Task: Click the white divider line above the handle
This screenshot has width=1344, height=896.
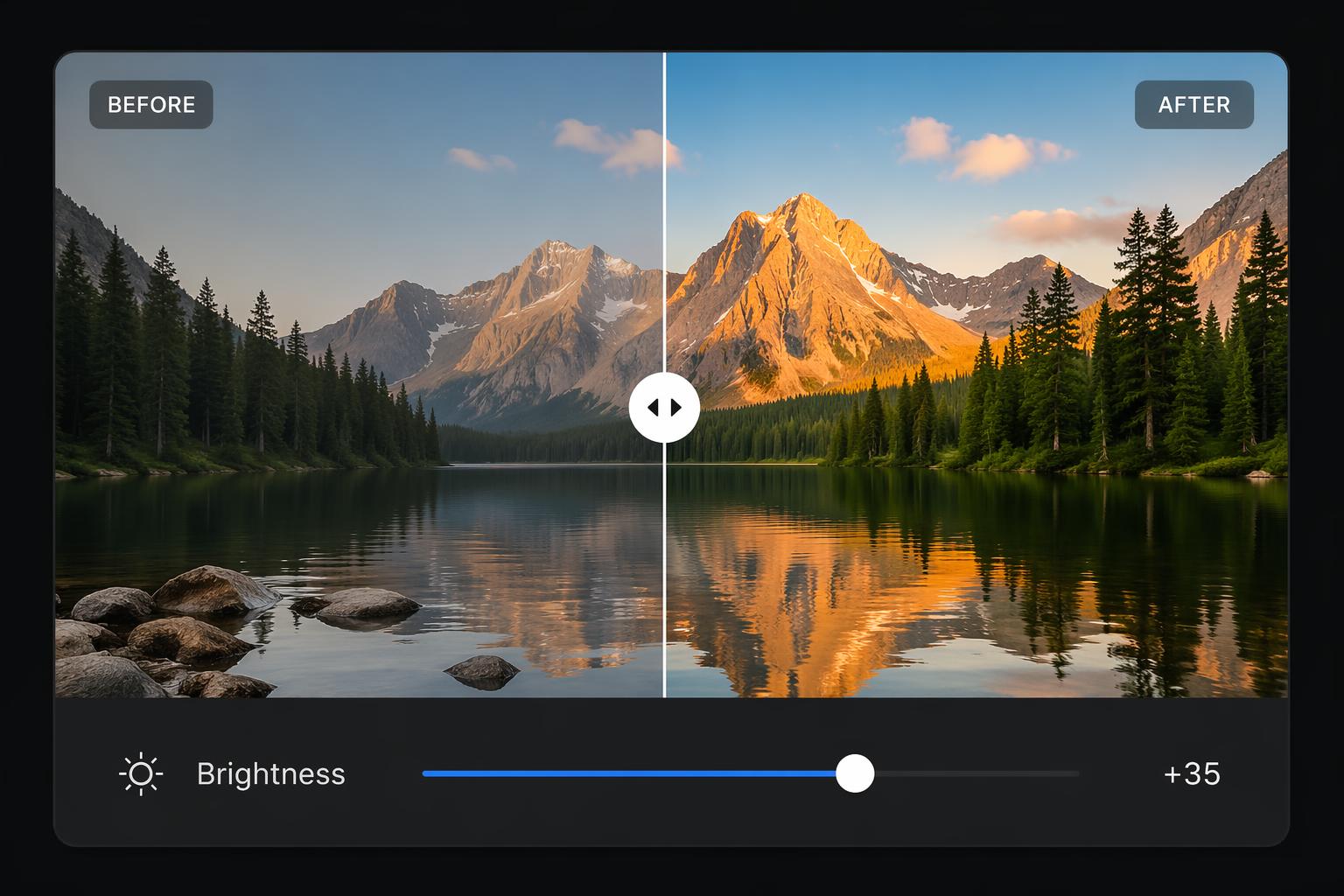Action: coord(664,212)
